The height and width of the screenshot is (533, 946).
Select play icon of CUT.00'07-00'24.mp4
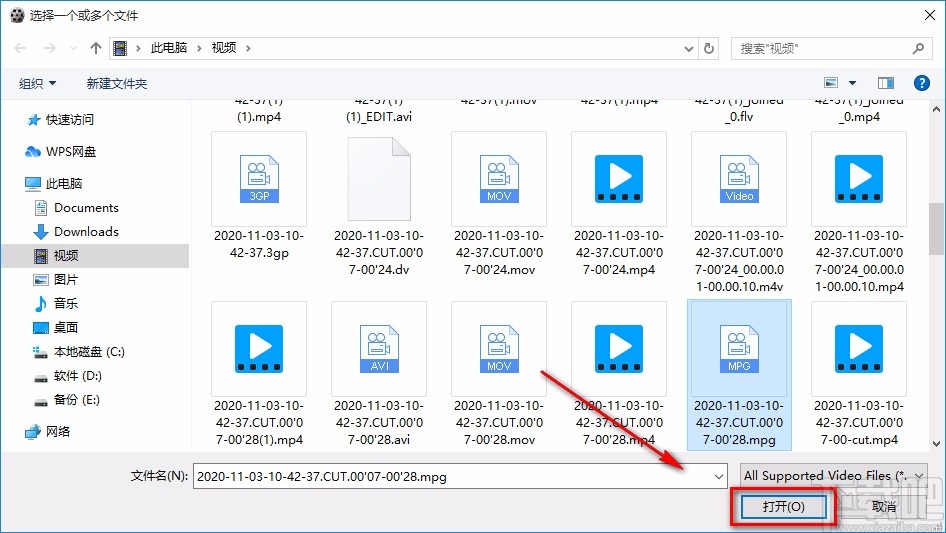[619, 179]
